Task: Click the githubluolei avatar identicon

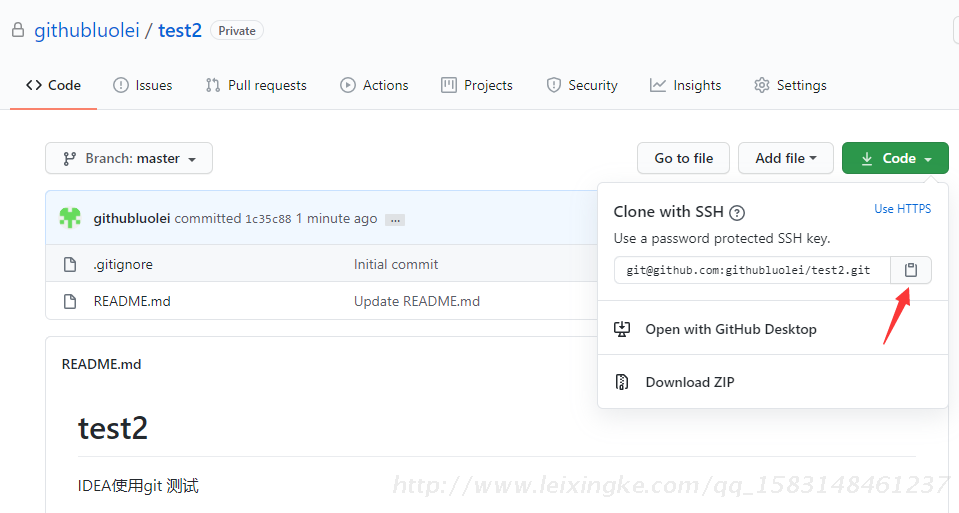Action: click(70, 218)
